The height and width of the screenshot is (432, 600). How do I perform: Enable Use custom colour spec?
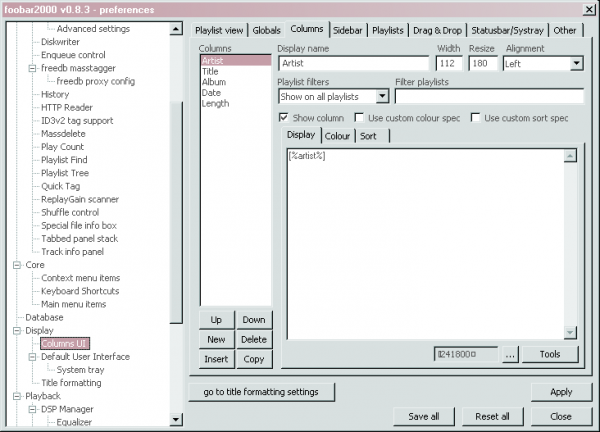361,118
